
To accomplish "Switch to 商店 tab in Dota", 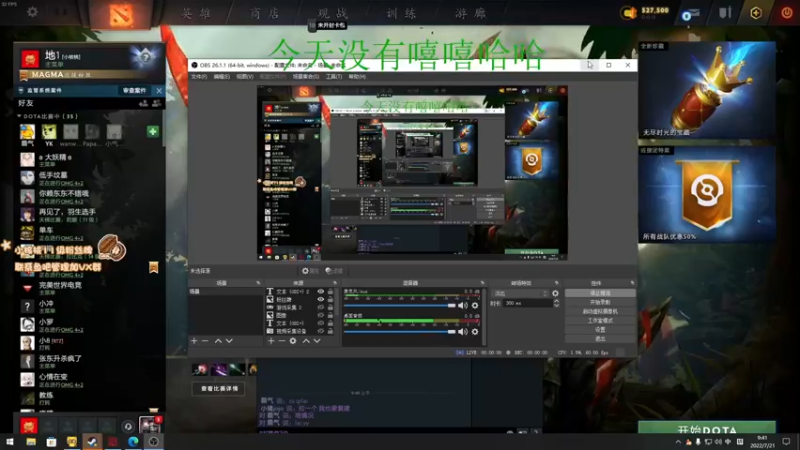I will point(264,13).
